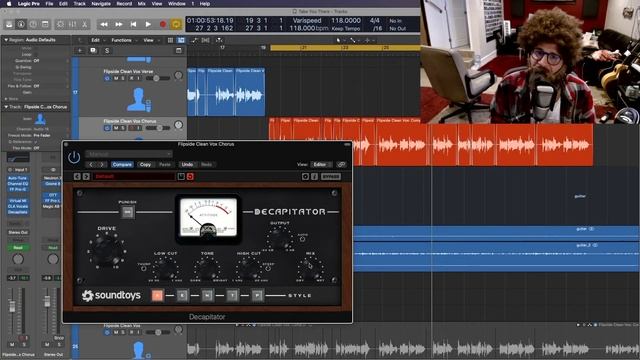Click Undo button in plugin window
Viewport: 640px width, 360px height.
pyautogui.click(x=187, y=164)
